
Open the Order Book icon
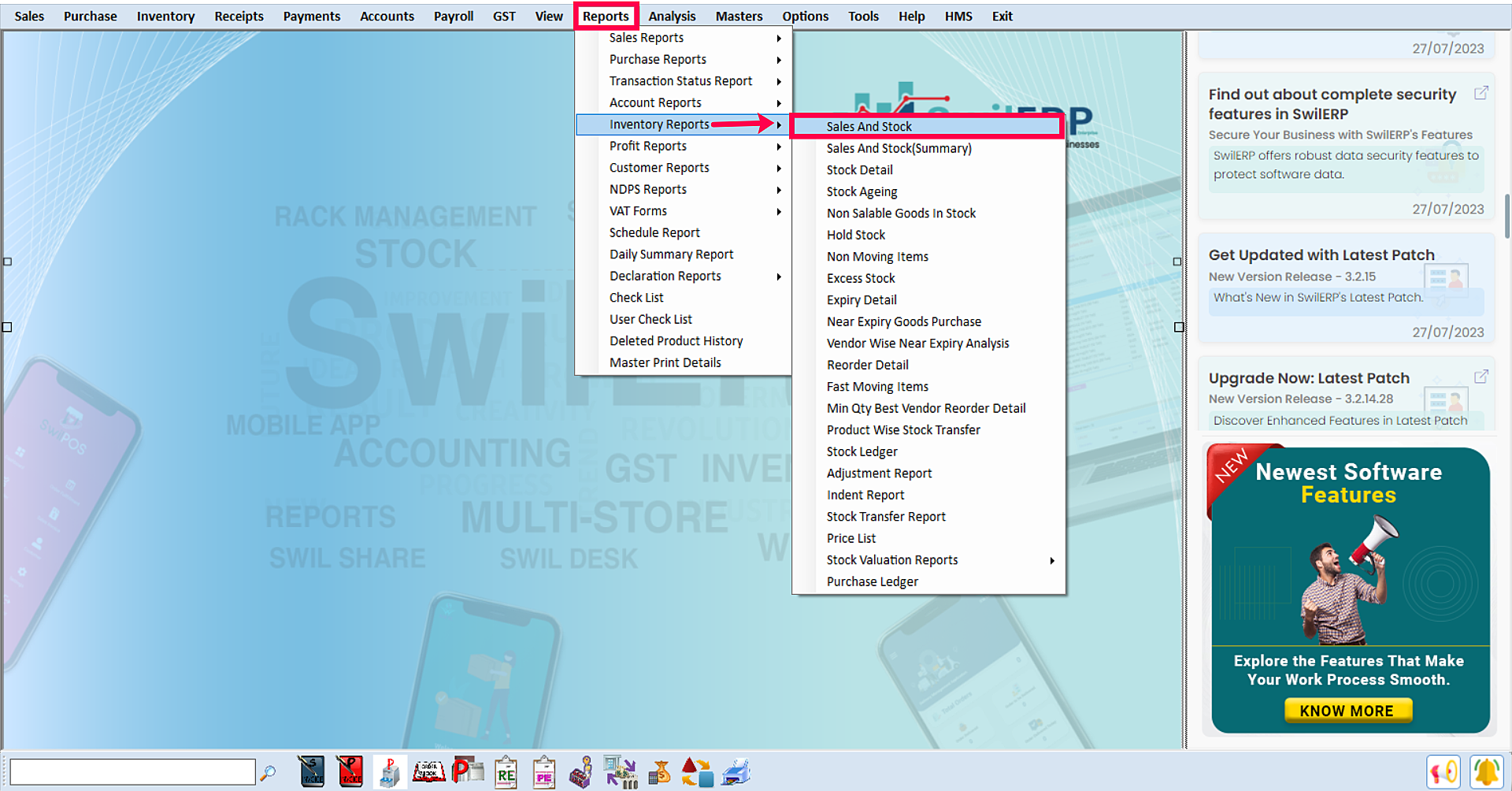click(x=429, y=772)
